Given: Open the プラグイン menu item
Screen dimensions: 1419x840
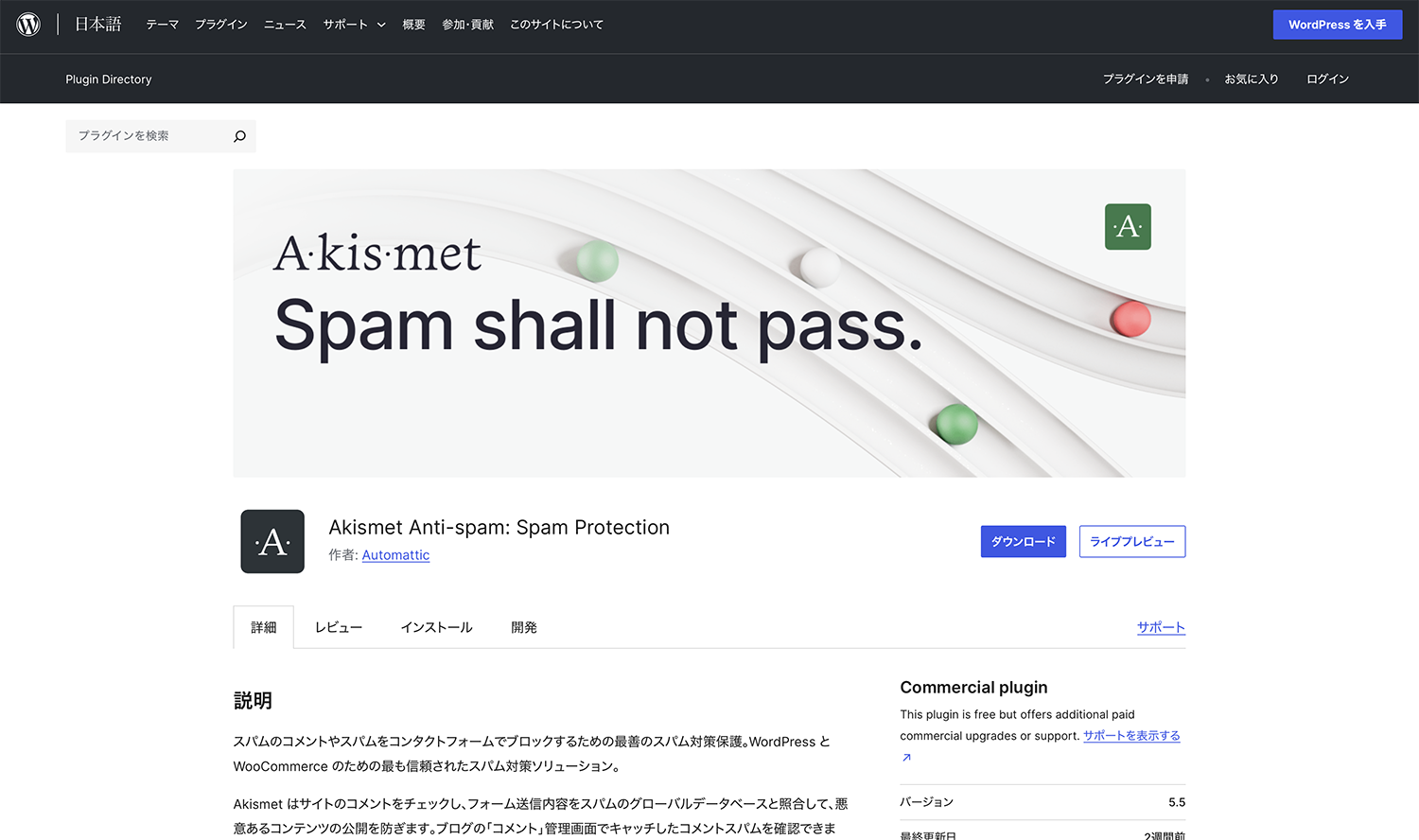Looking at the screenshot, I should (x=221, y=25).
